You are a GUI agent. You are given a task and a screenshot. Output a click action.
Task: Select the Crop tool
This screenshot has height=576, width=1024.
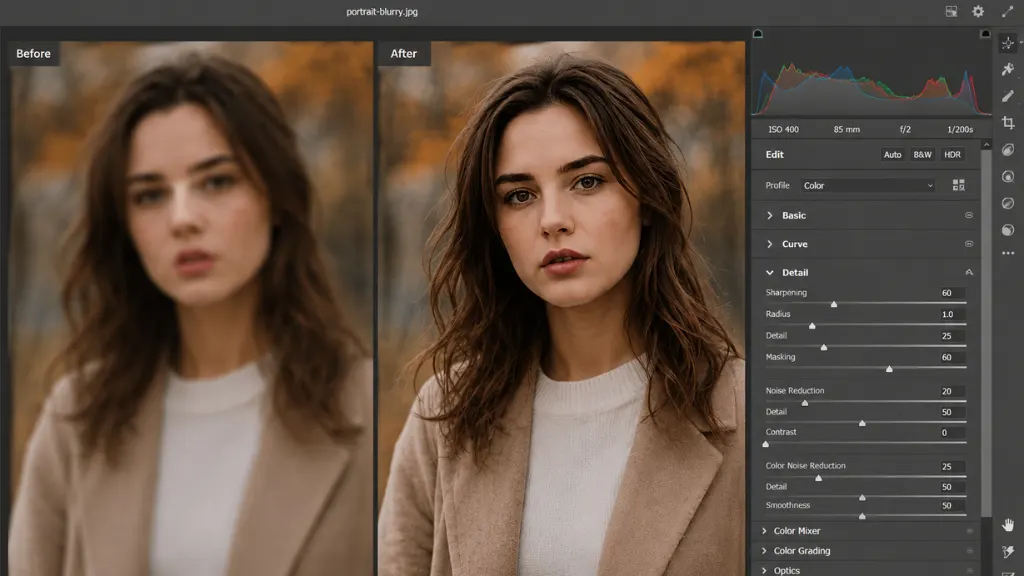(1008, 123)
